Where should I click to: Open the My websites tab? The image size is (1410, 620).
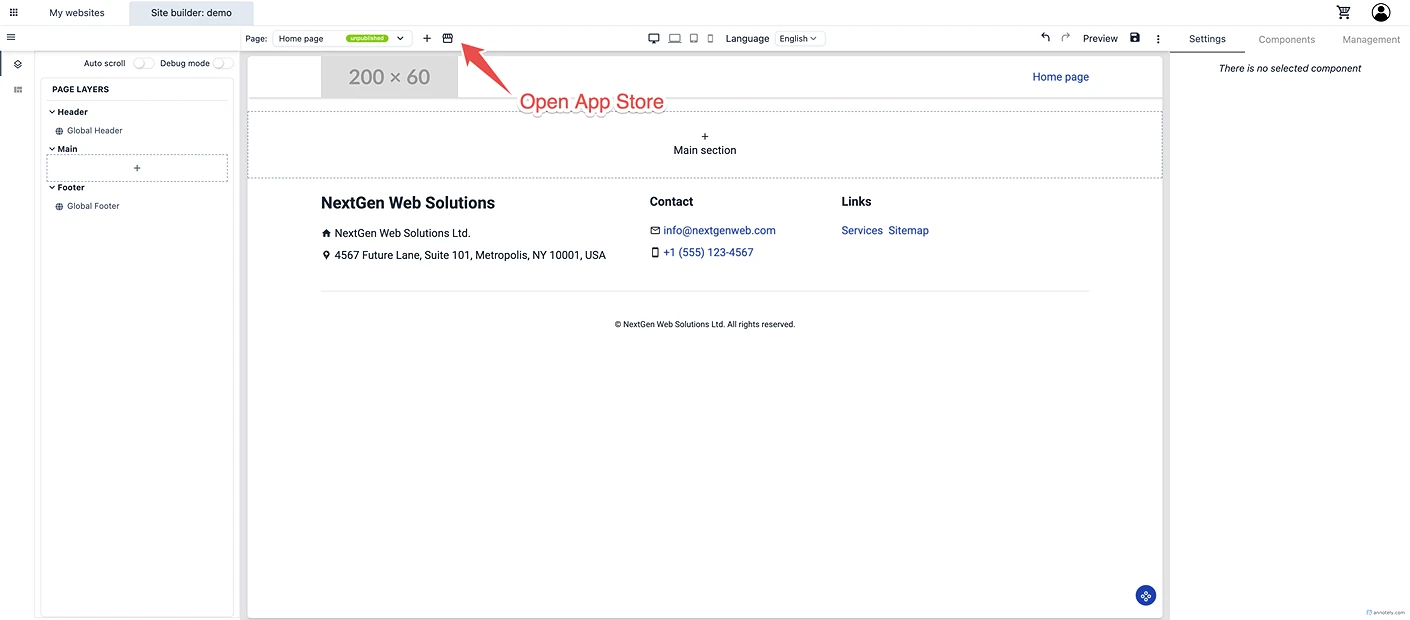(77, 13)
